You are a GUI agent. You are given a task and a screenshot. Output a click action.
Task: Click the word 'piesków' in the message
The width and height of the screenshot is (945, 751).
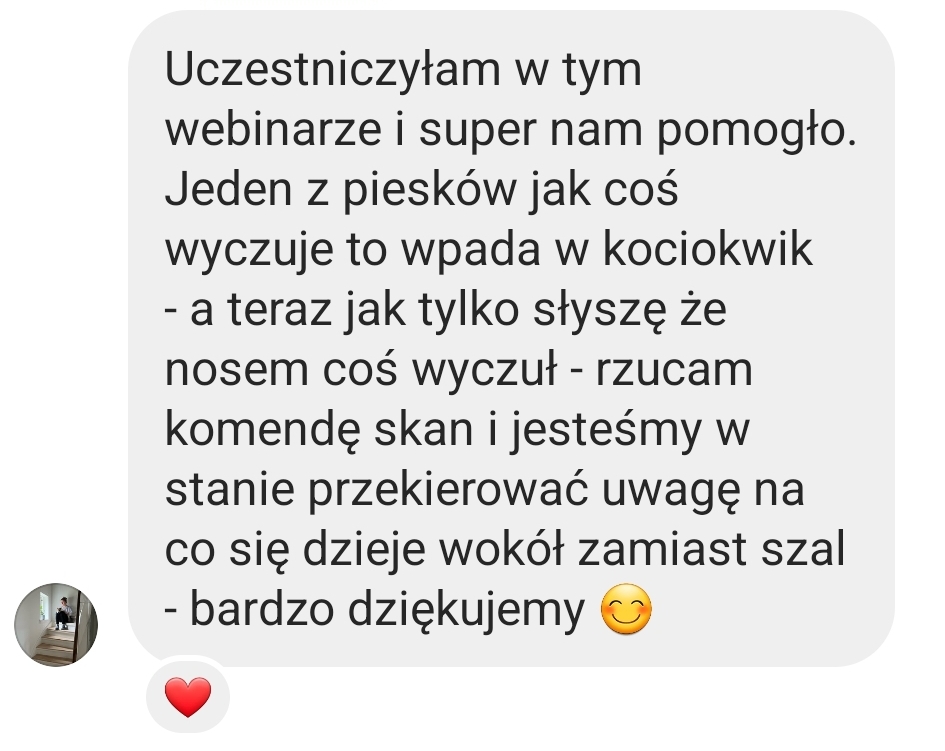pyautogui.click(x=430, y=191)
